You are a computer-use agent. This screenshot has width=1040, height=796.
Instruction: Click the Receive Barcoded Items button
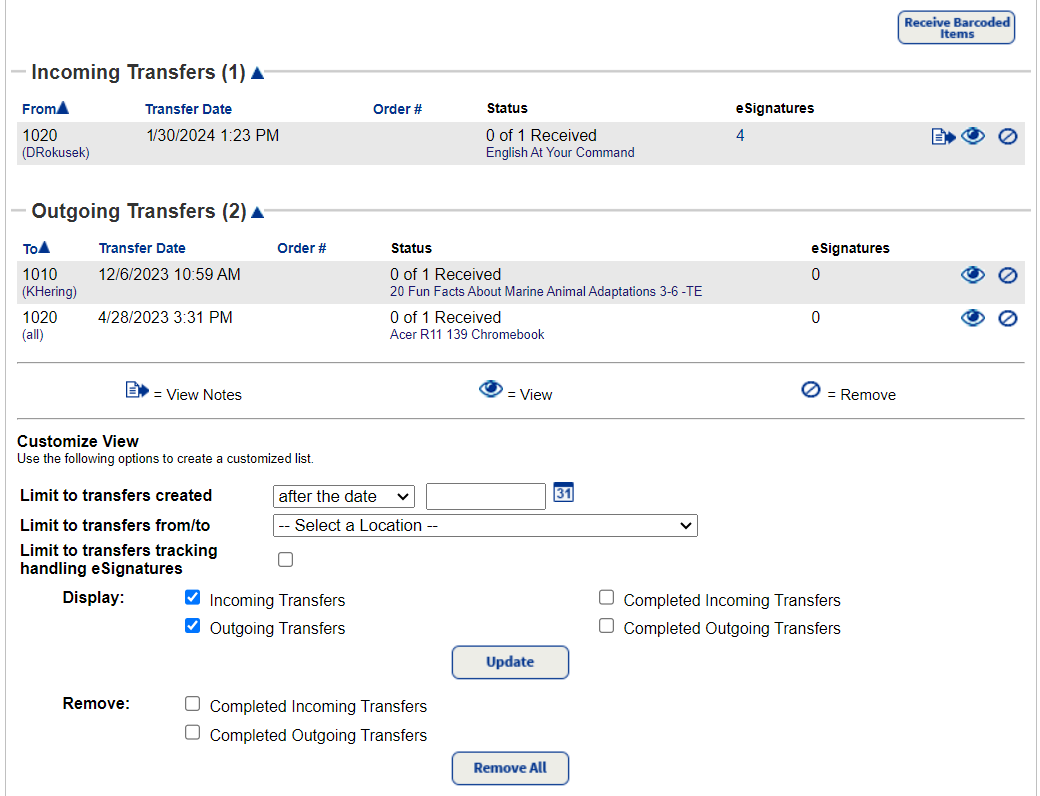tap(955, 27)
